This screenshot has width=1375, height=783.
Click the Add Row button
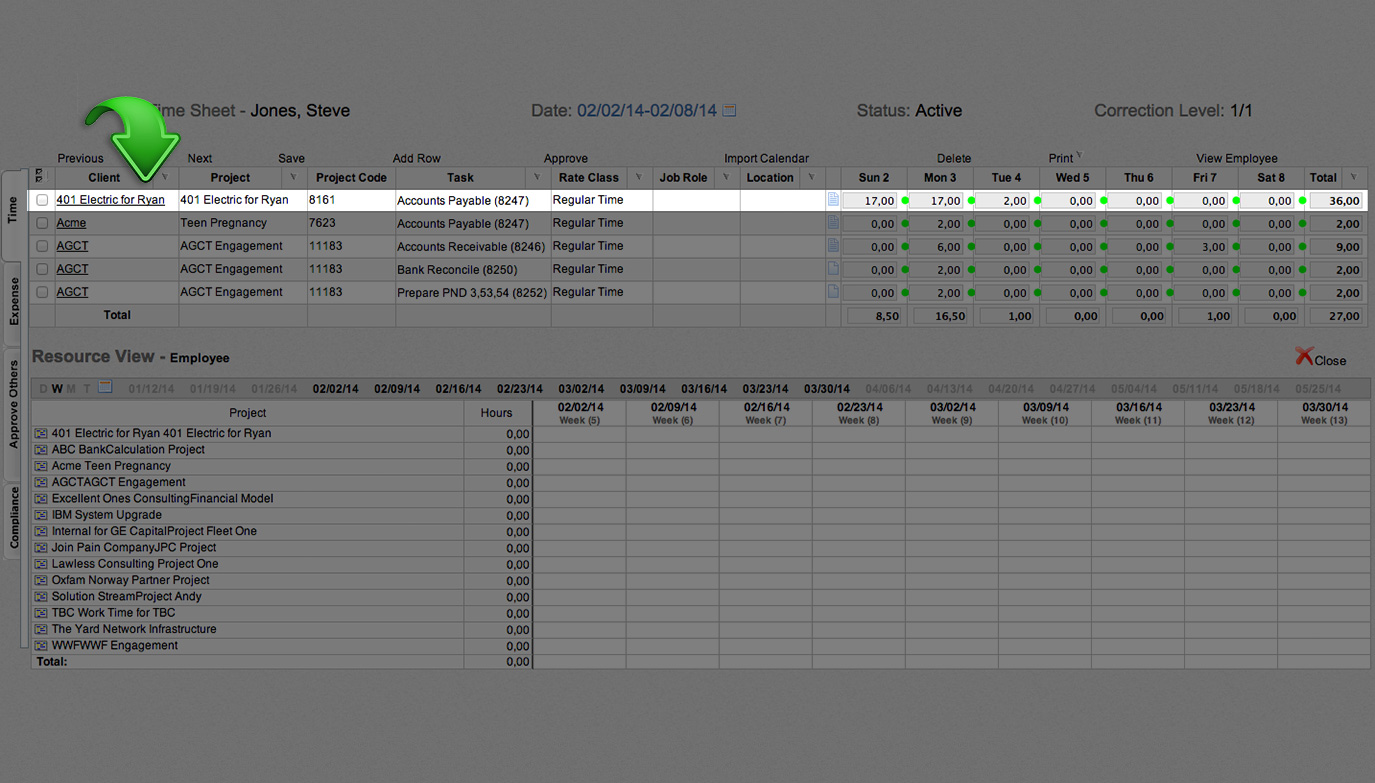coord(416,158)
